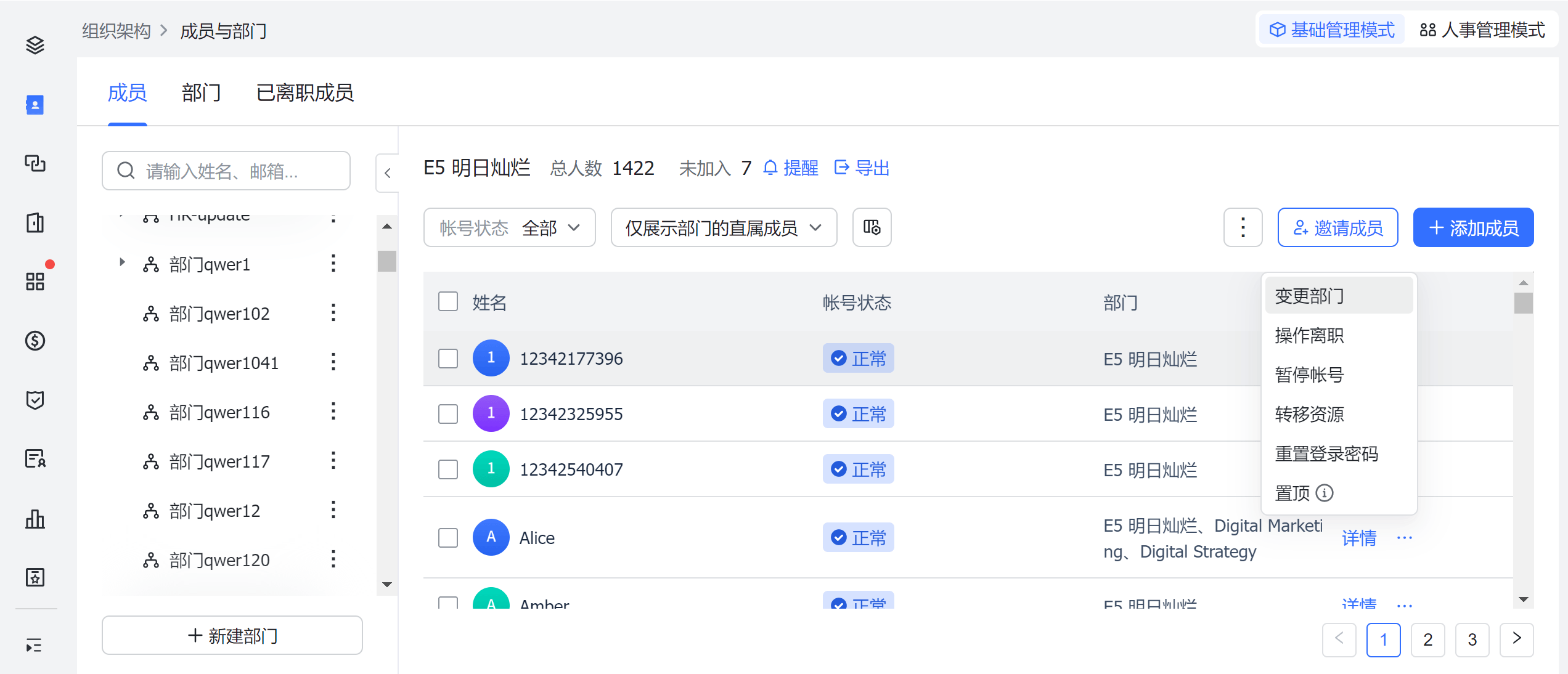Select 部门qwer12 in the tree
This screenshot has height=674, width=1568.
(214, 510)
